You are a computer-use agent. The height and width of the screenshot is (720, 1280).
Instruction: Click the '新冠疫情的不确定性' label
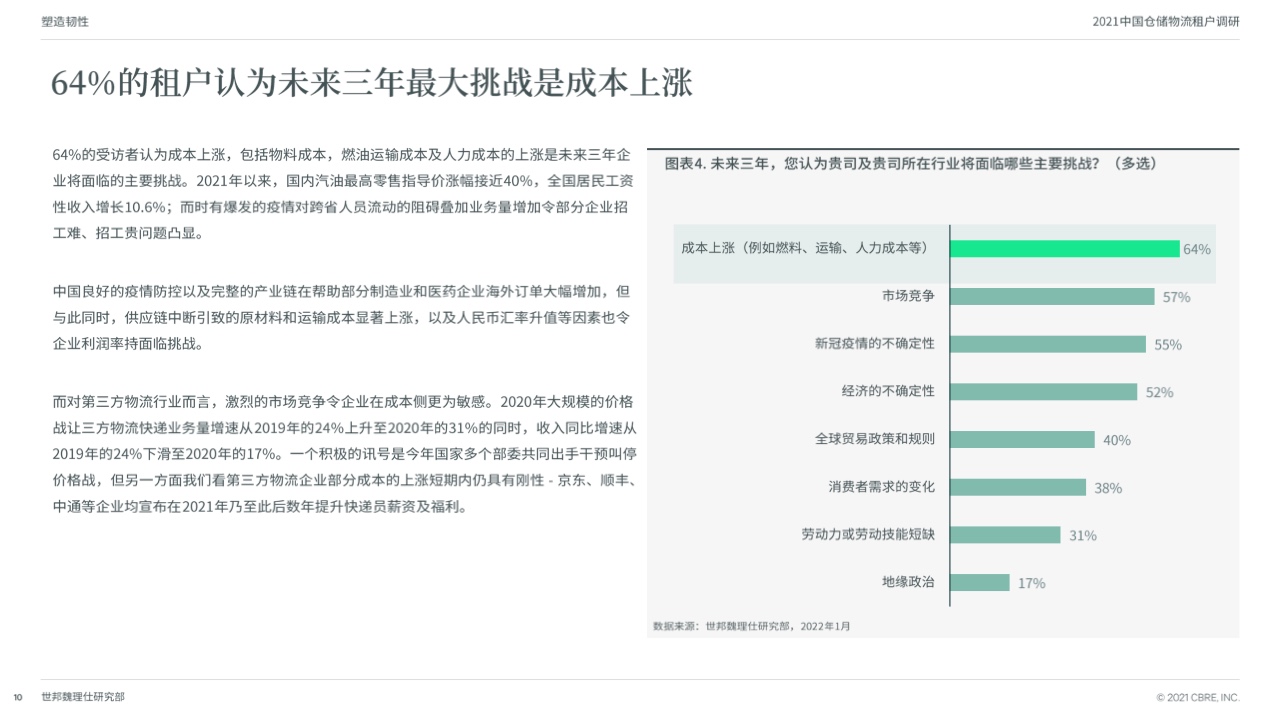[875, 343]
